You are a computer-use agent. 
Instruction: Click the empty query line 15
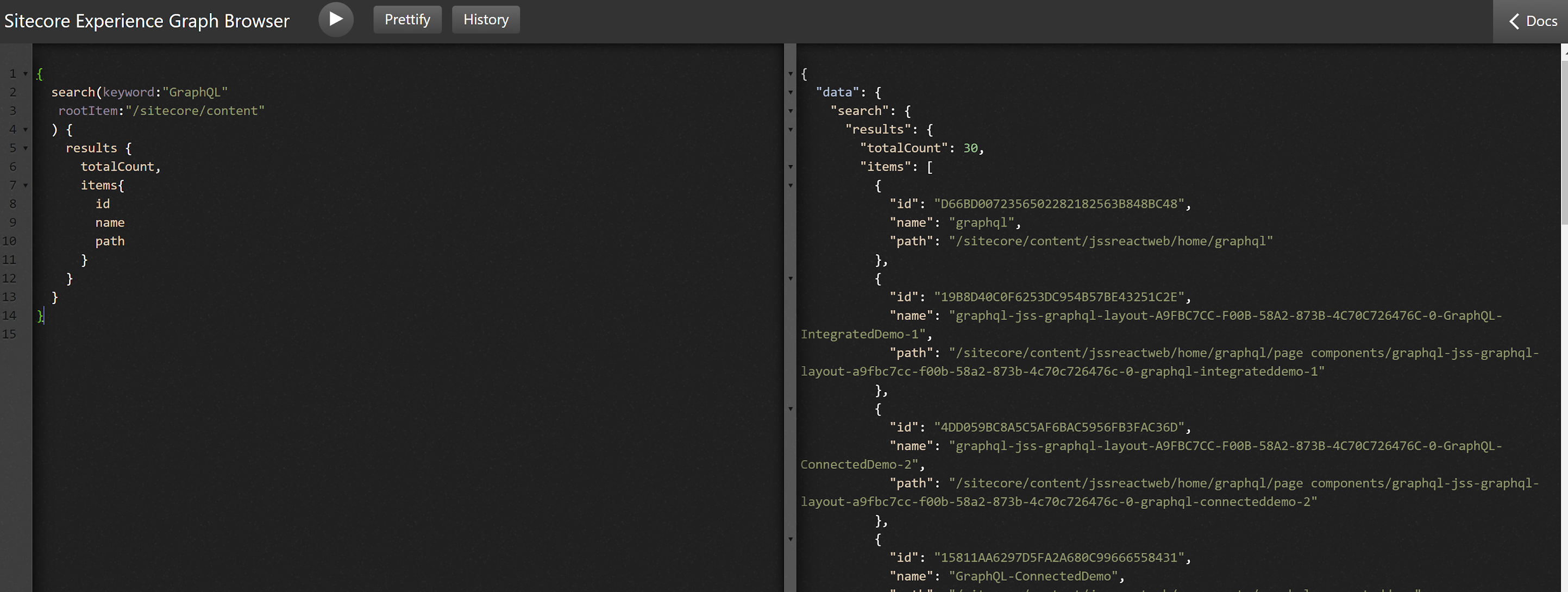(x=408, y=334)
